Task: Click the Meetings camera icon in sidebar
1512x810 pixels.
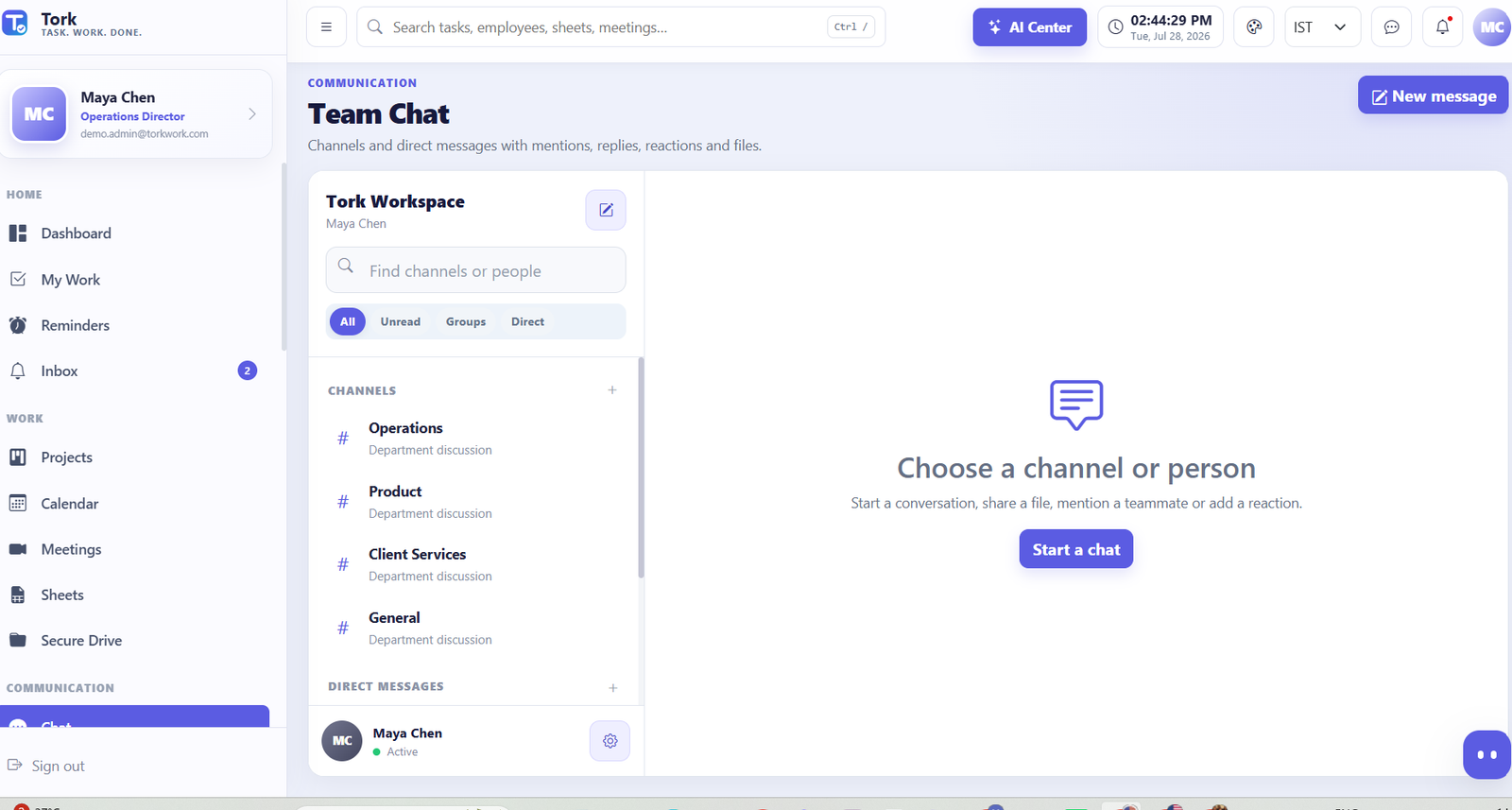Action: click(18, 549)
